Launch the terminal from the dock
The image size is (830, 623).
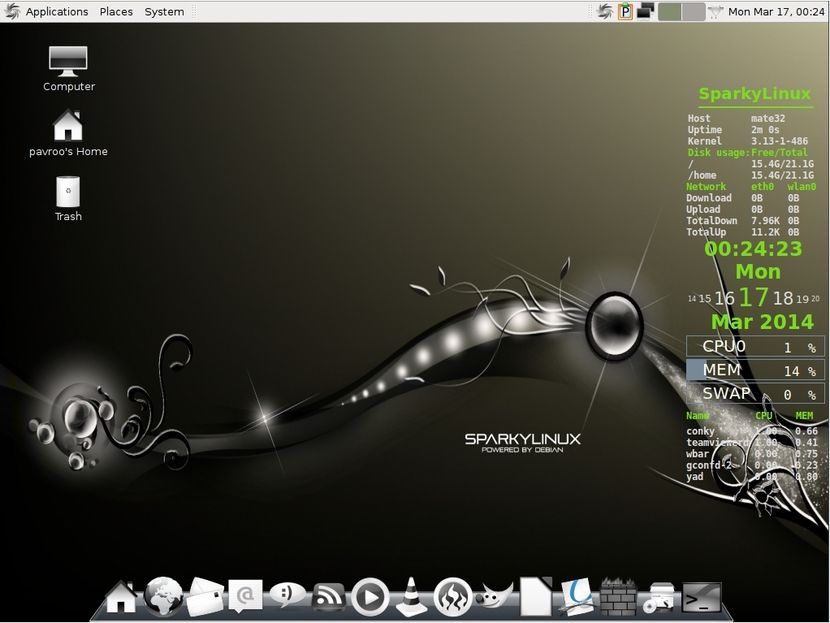tap(701, 597)
